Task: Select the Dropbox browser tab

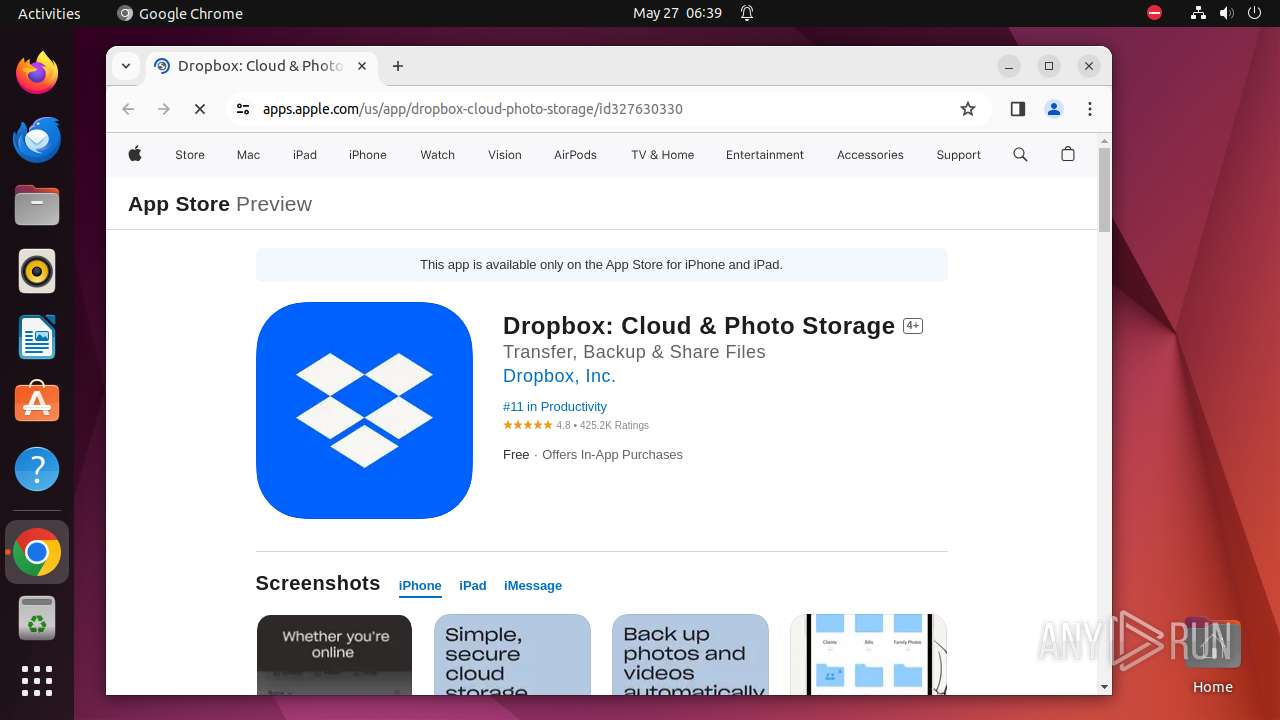Action: pos(260,66)
